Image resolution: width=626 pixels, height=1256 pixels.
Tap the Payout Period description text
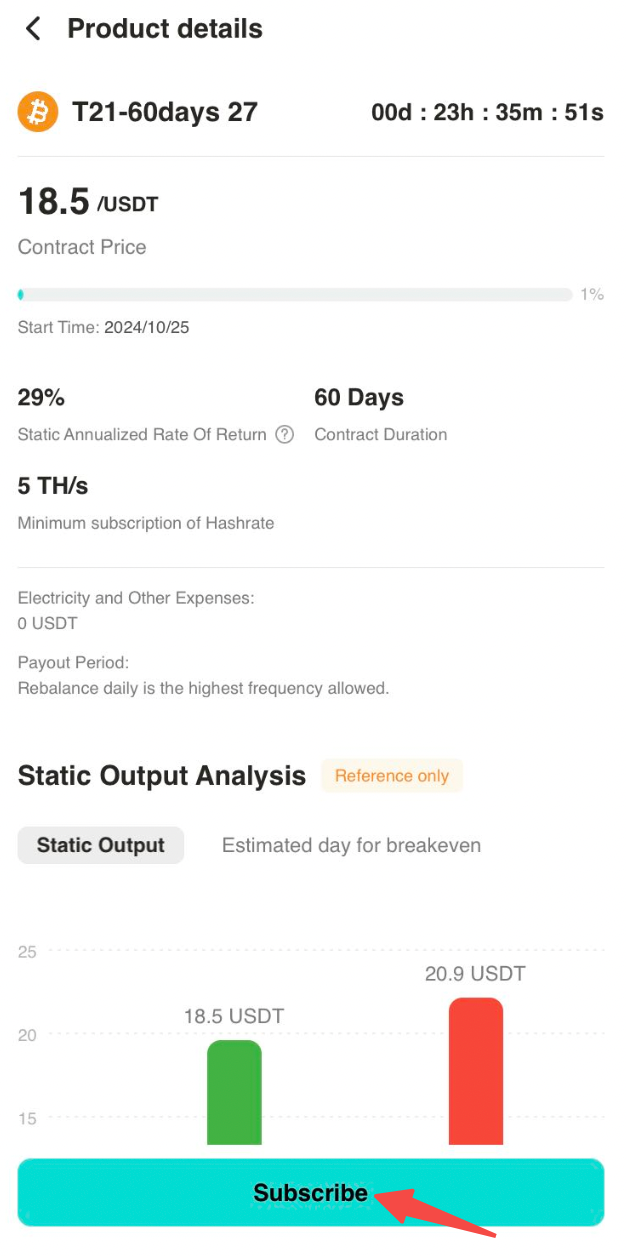(x=203, y=688)
